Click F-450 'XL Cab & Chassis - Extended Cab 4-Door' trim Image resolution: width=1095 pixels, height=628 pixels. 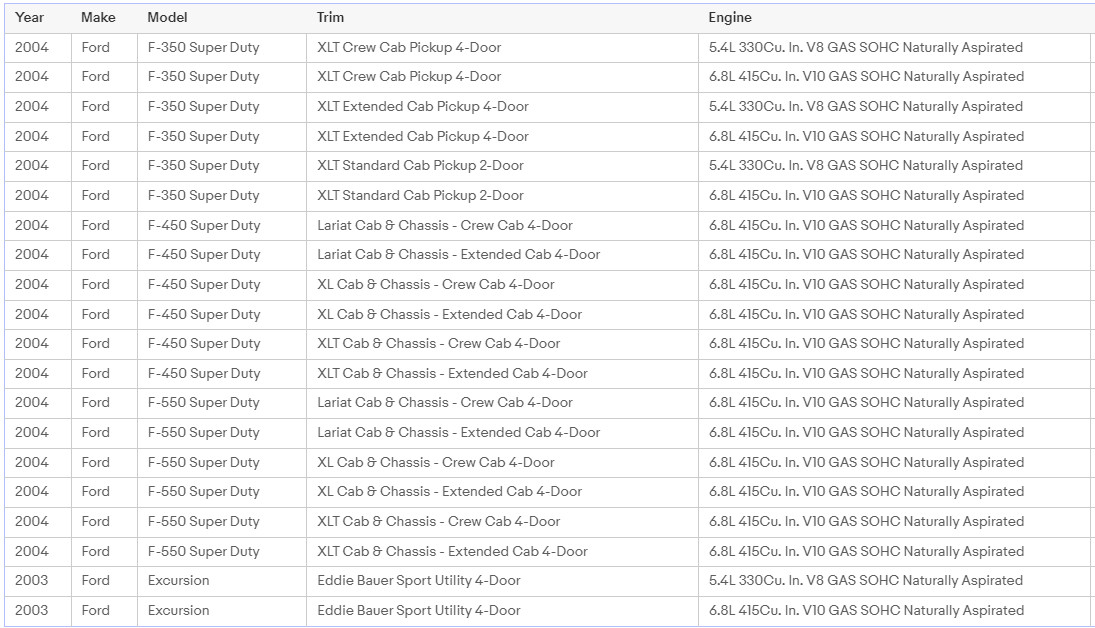tap(450, 314)
